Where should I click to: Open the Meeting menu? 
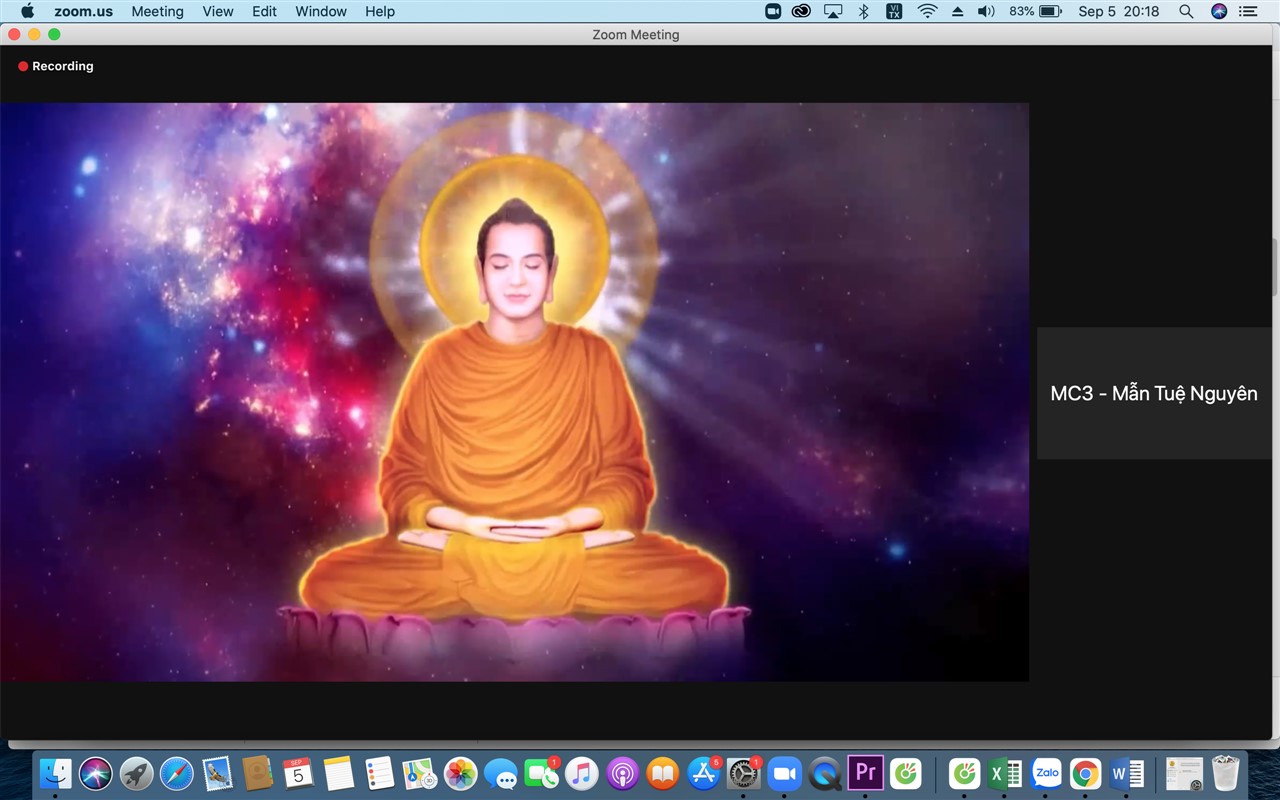[158, 11]
